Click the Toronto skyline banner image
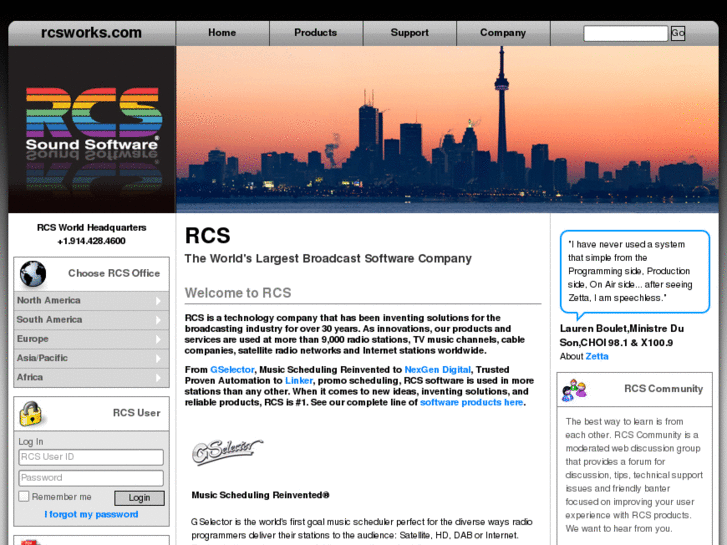 pos(447,129)
